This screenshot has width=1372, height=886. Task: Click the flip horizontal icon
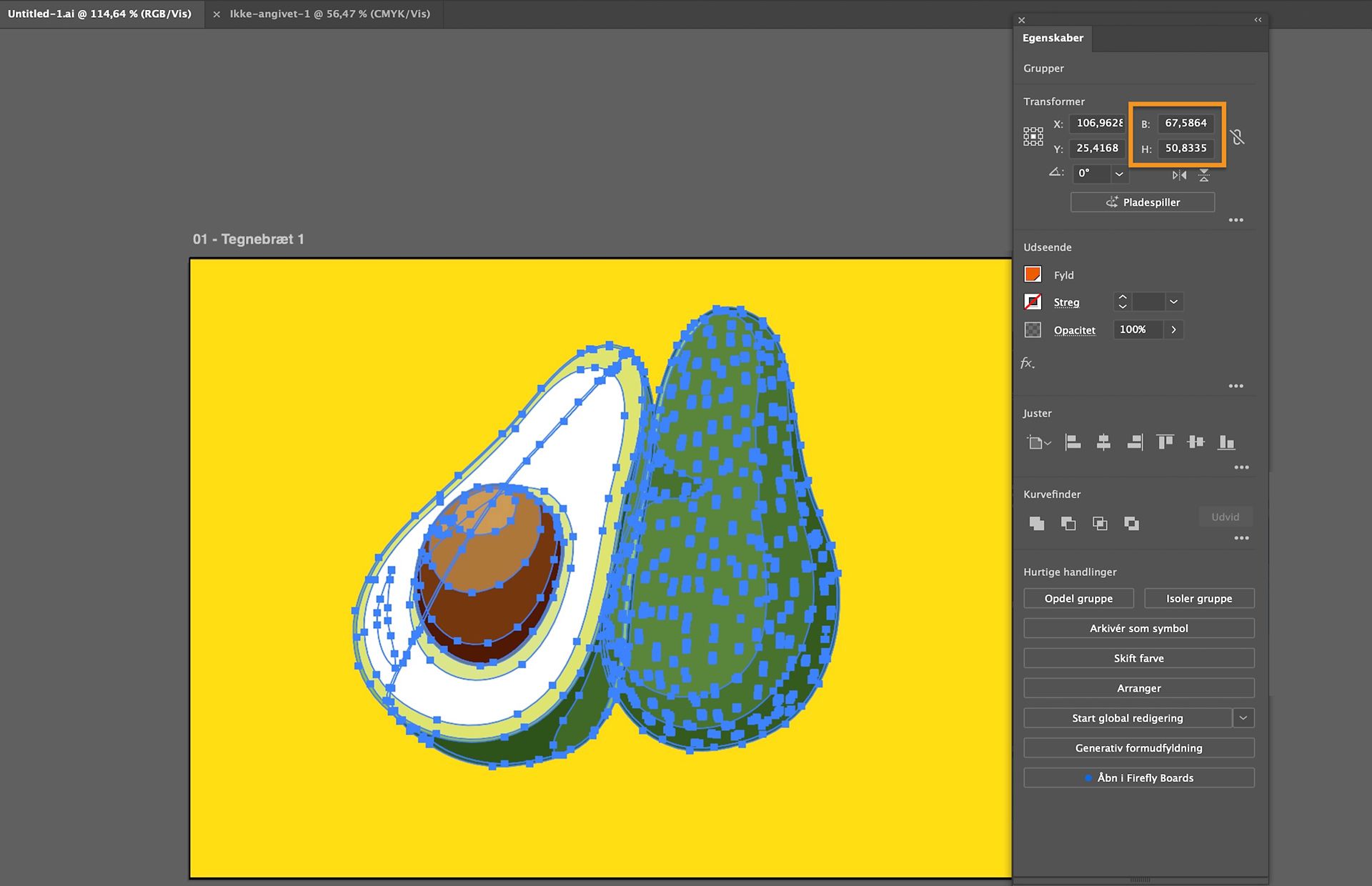[1179, 175]
